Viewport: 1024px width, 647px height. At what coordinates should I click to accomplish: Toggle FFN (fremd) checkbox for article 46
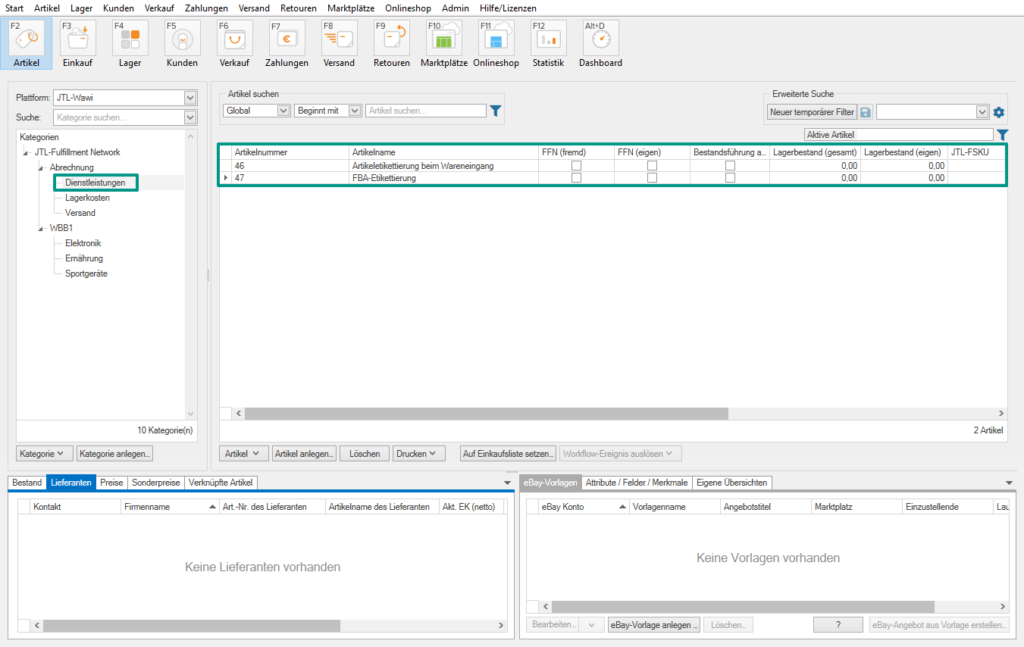(x=575, y=165)
